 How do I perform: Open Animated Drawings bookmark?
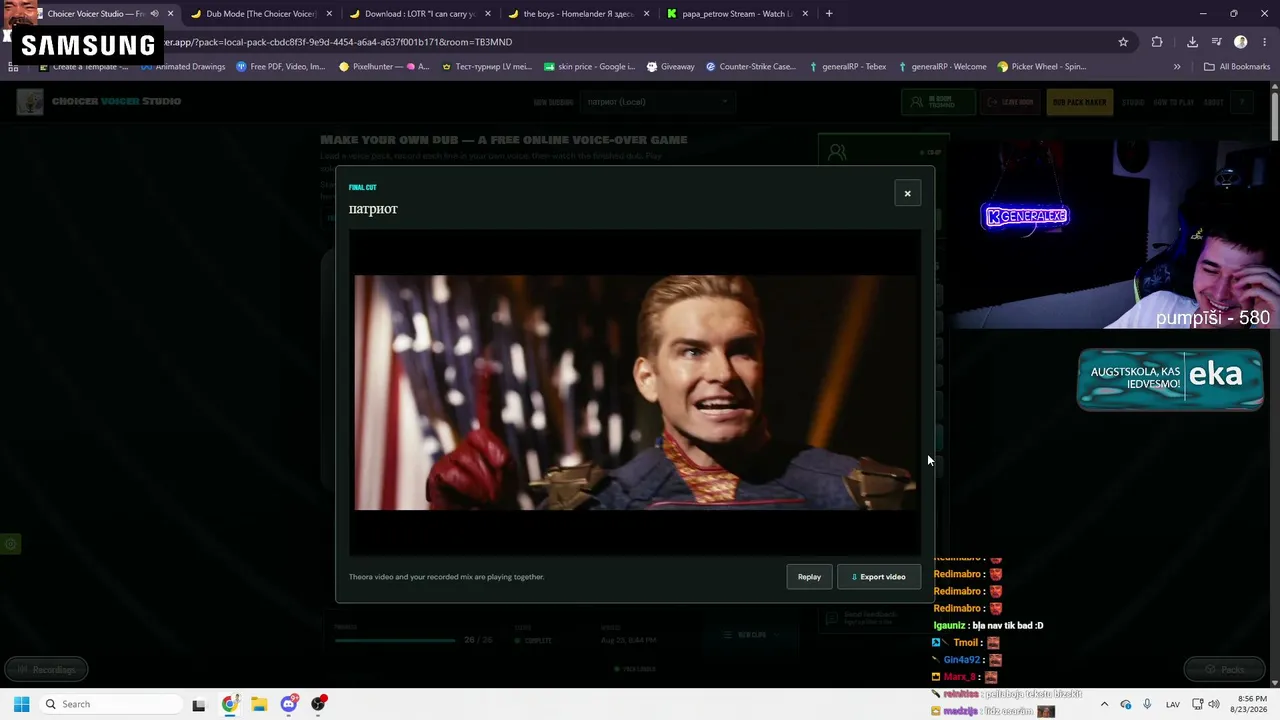[183, 67]
